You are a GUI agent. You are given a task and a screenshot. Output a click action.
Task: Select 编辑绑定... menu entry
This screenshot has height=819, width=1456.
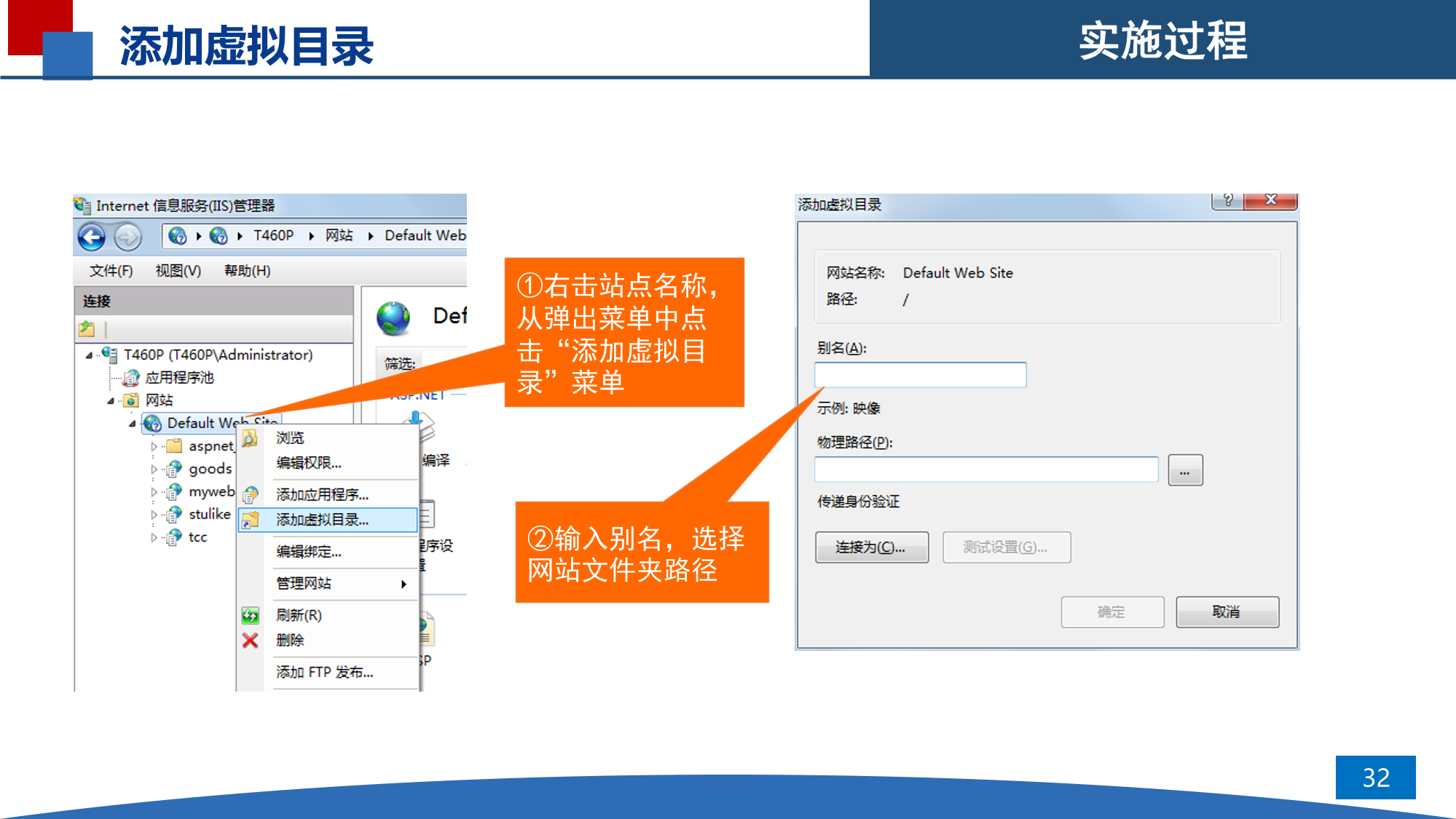pyautogui.click(x=308, y=552)
